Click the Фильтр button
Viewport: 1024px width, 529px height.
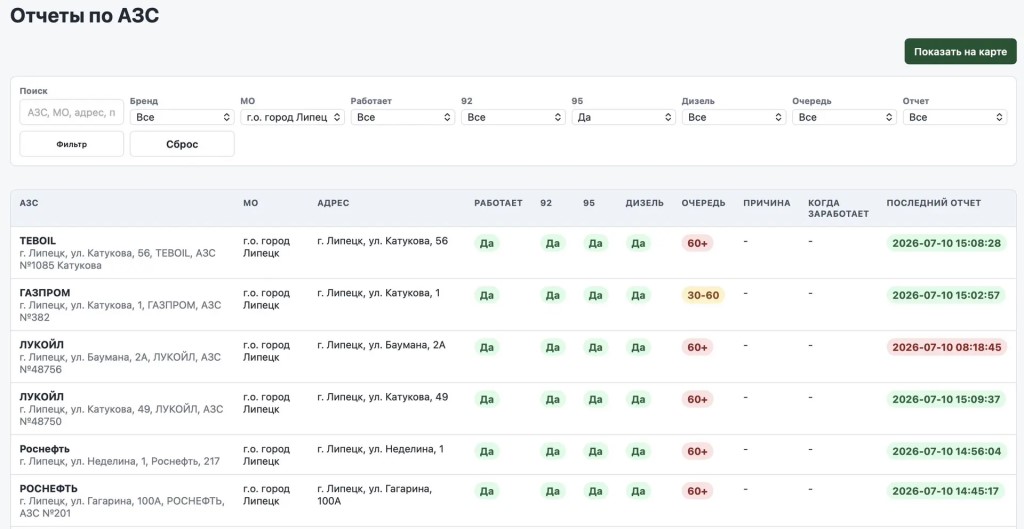(71, 144)
